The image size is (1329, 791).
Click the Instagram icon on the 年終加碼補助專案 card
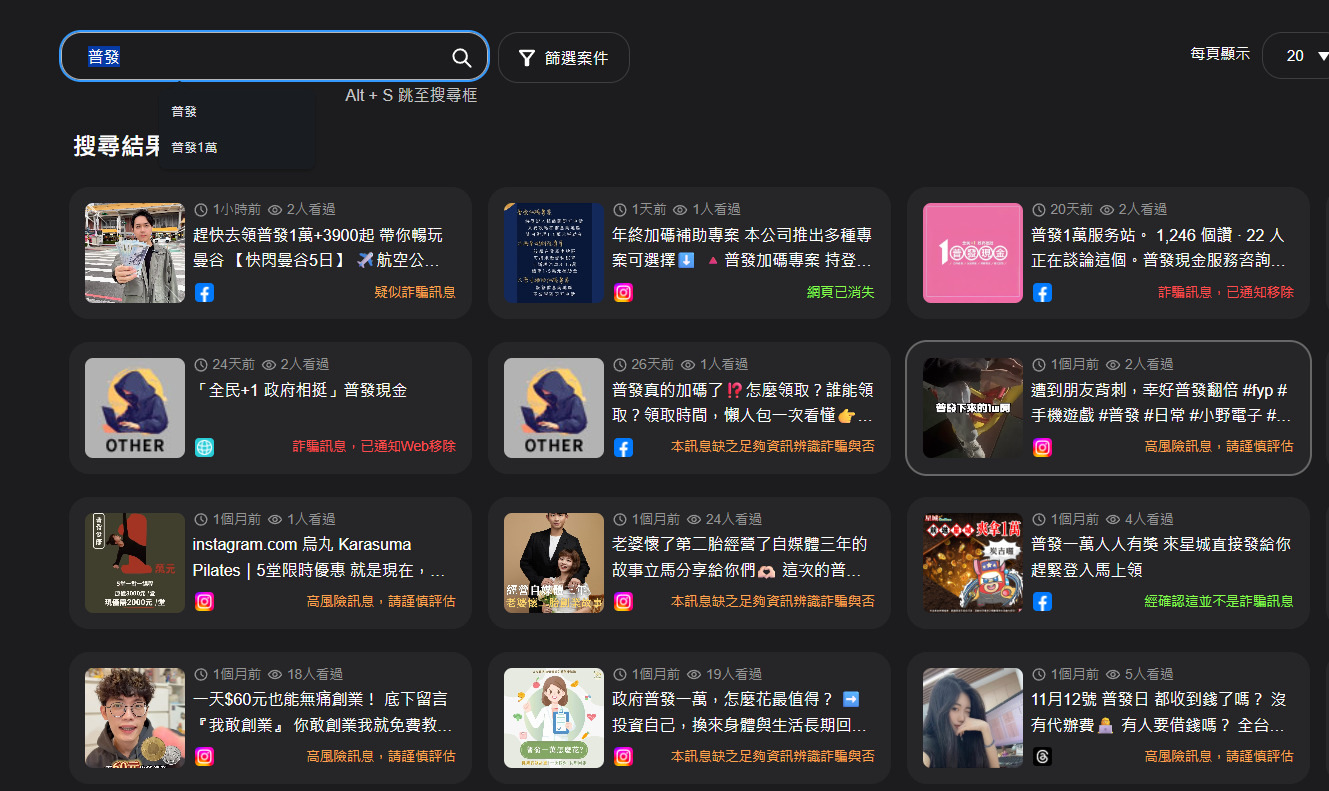623,293
